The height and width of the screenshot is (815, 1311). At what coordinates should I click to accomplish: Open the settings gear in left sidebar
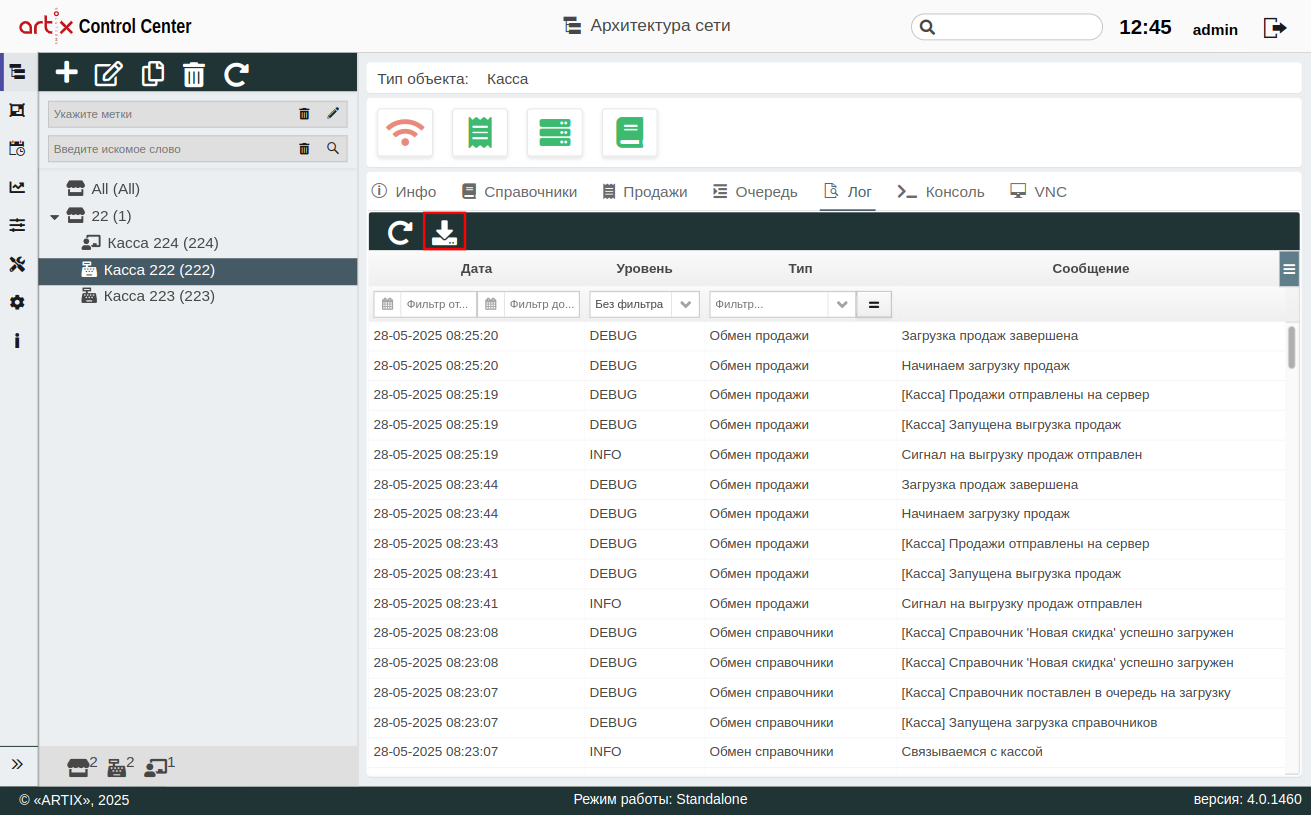pyautogui.click(x=17, y=302)
